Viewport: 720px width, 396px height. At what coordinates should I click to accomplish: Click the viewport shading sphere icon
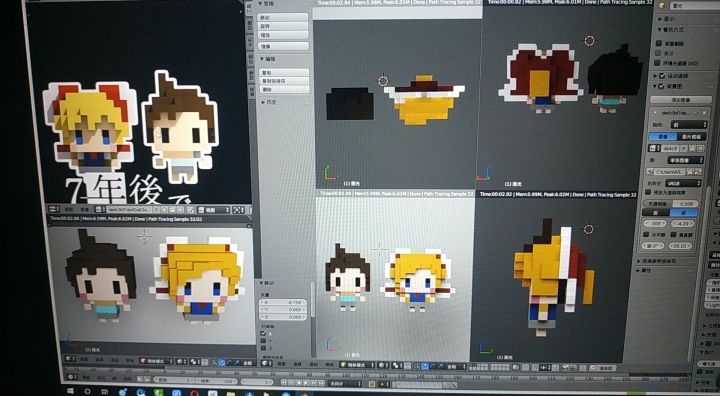pyautogui.click(x=382, y=366)
